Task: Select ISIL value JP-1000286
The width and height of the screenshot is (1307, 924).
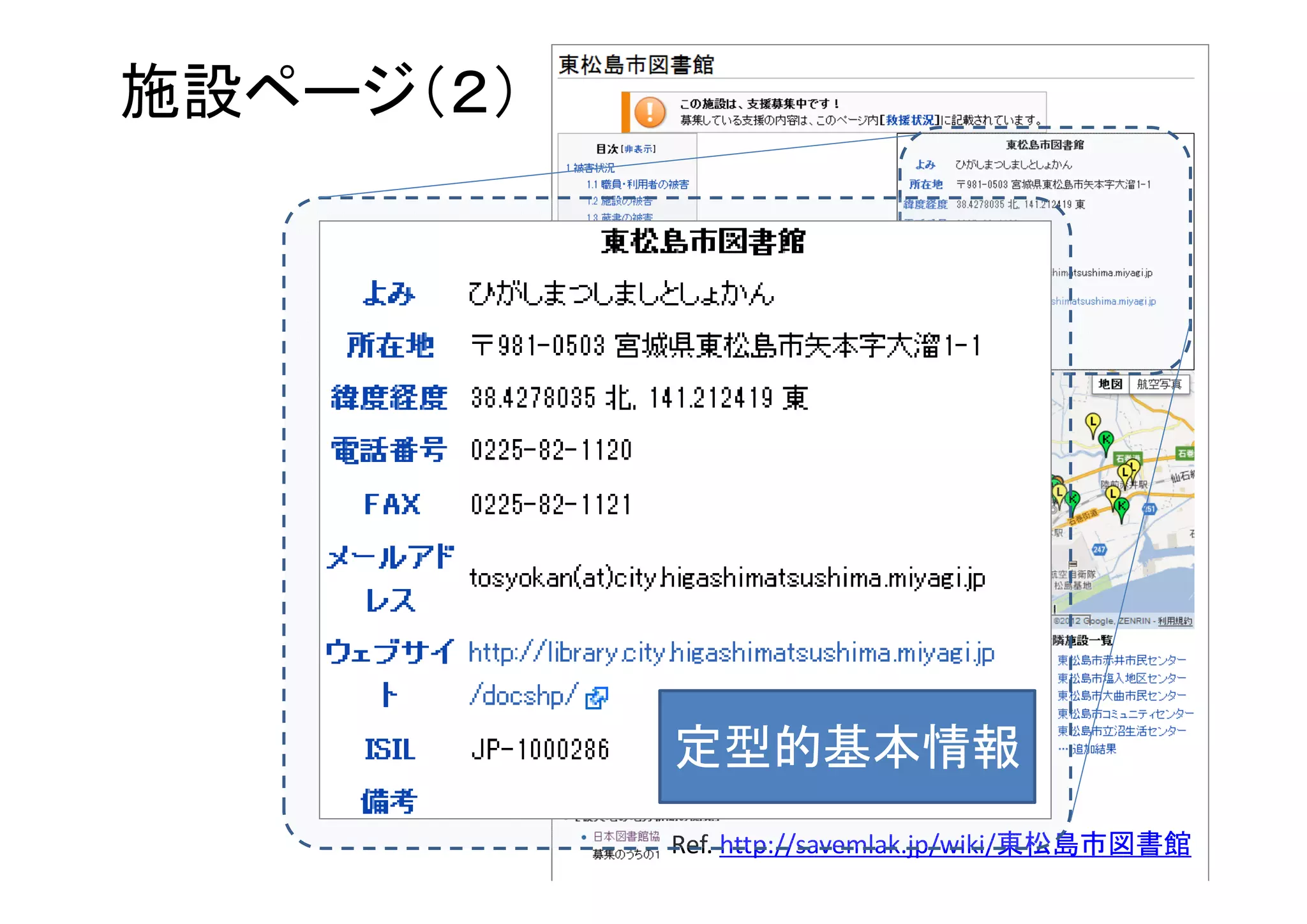Action: click(x=541, y=749)
